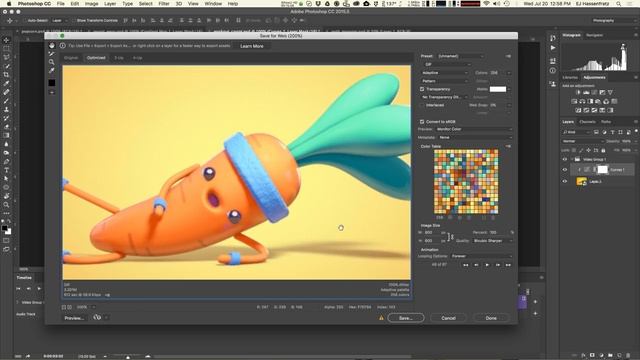Screen dimensions: 640x360
Task: Select the Zoom tool in main toolbar
Action: pos(7,205)
